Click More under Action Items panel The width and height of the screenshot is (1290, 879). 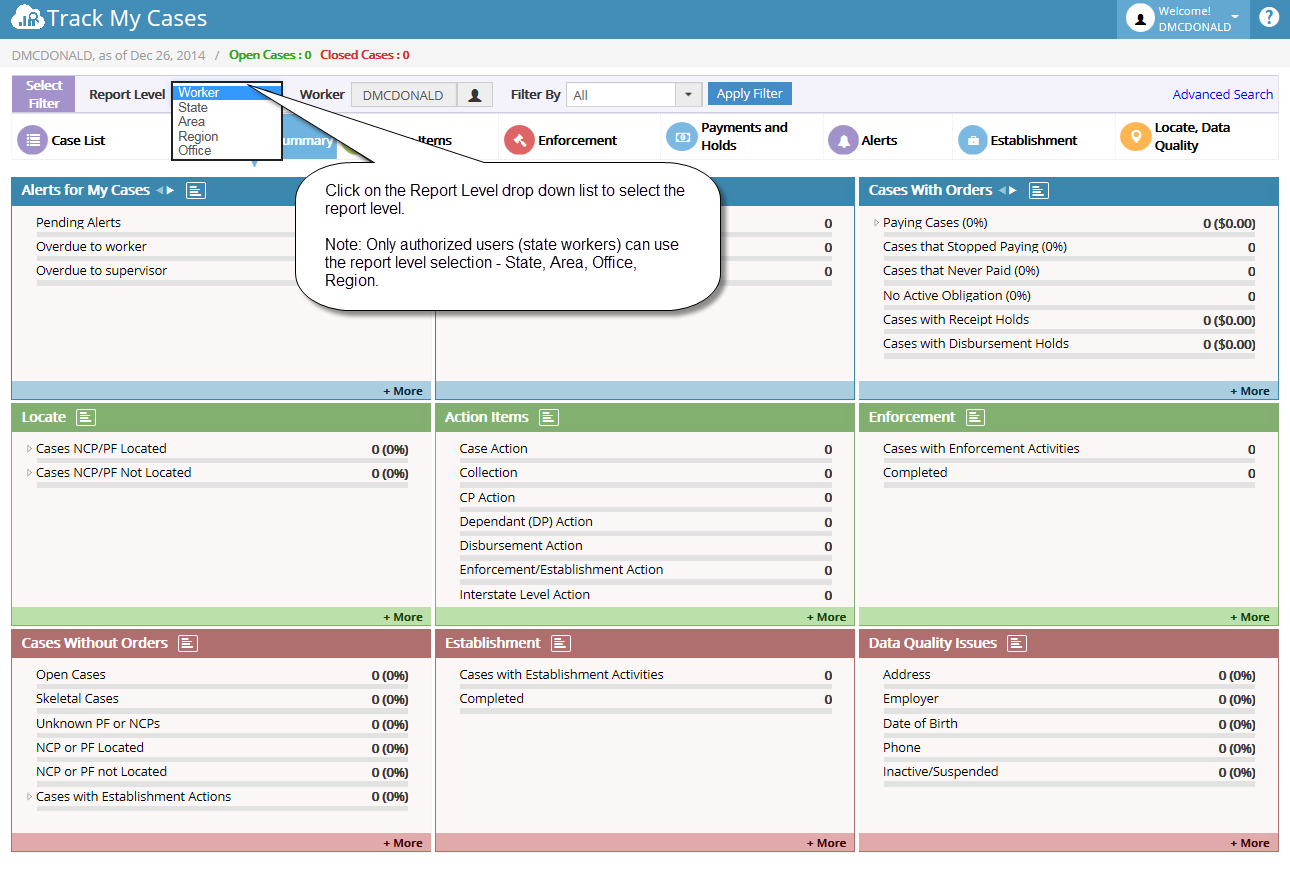point(826,617)
